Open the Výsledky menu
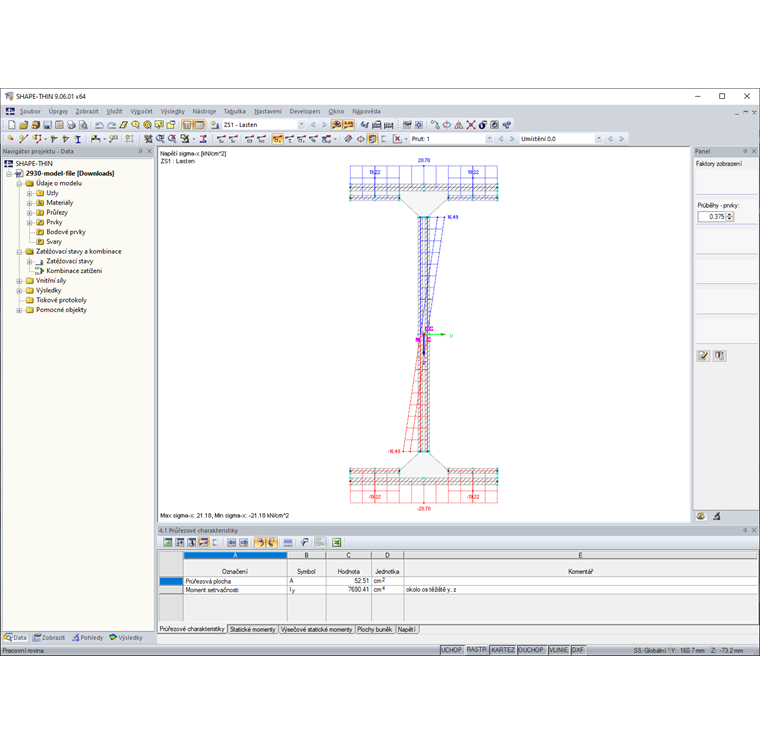 (173, 111)
